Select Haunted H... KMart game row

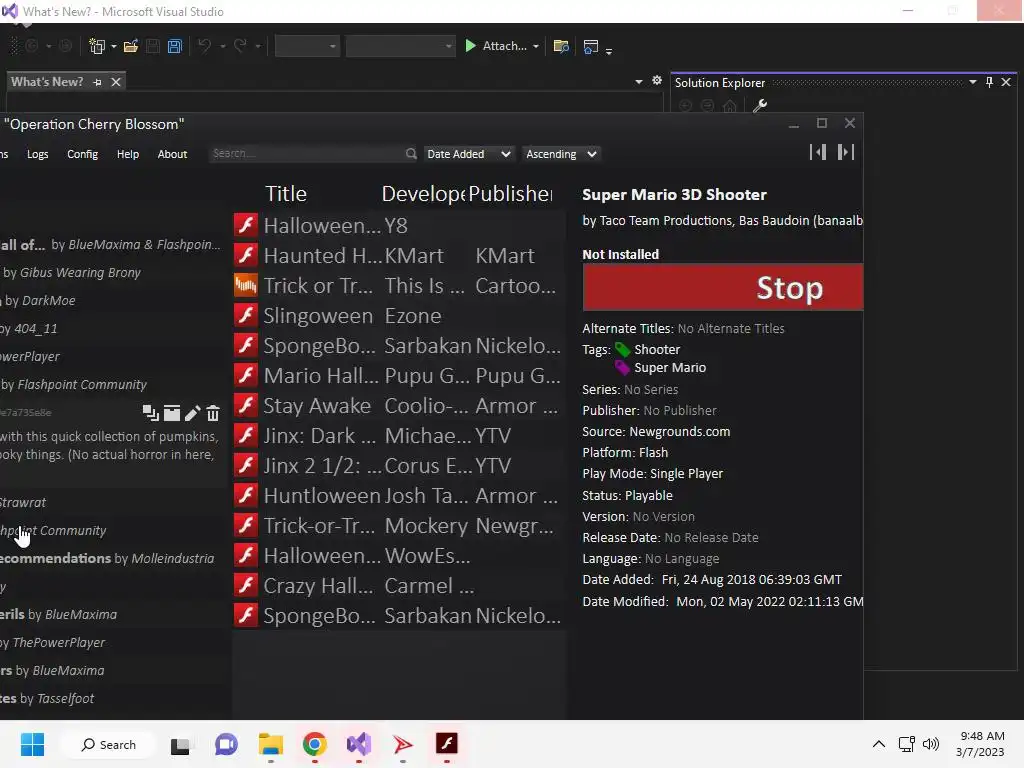399,255
